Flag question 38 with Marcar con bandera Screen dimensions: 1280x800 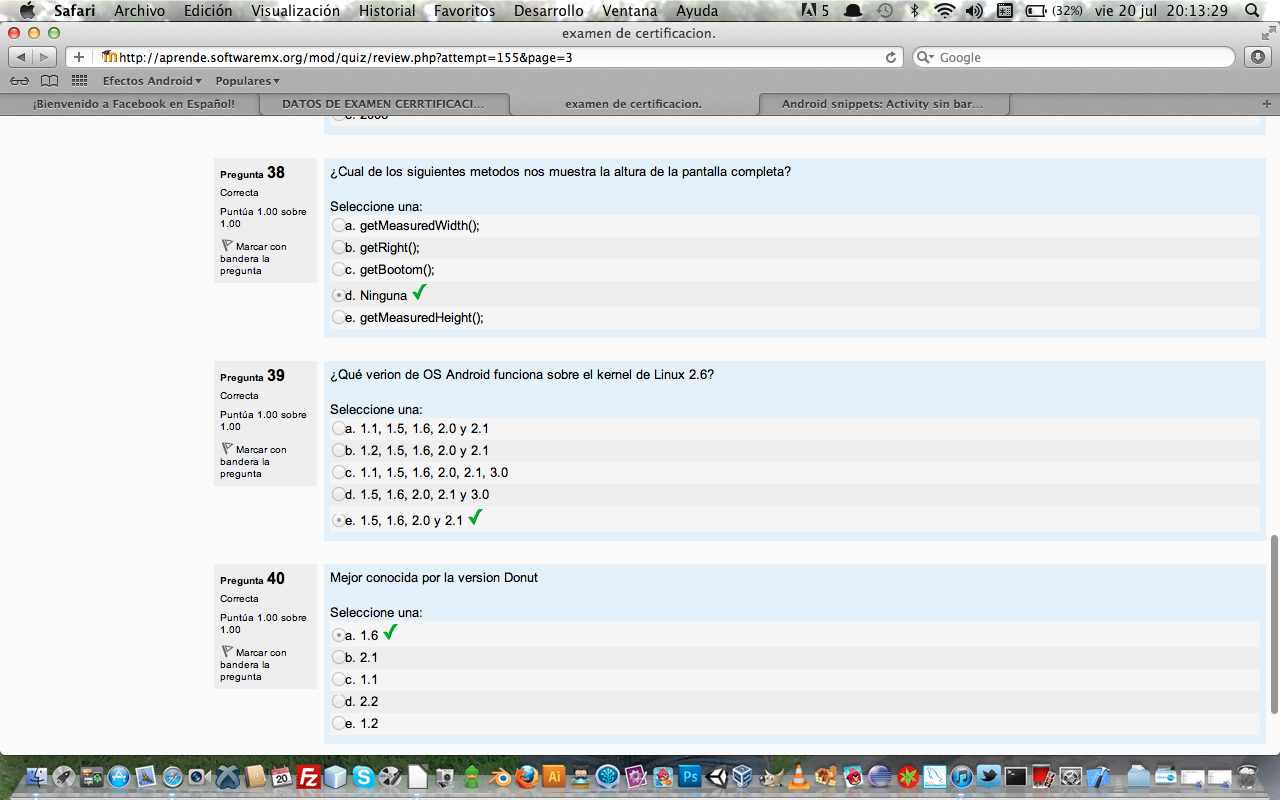(x=253, y=258)
